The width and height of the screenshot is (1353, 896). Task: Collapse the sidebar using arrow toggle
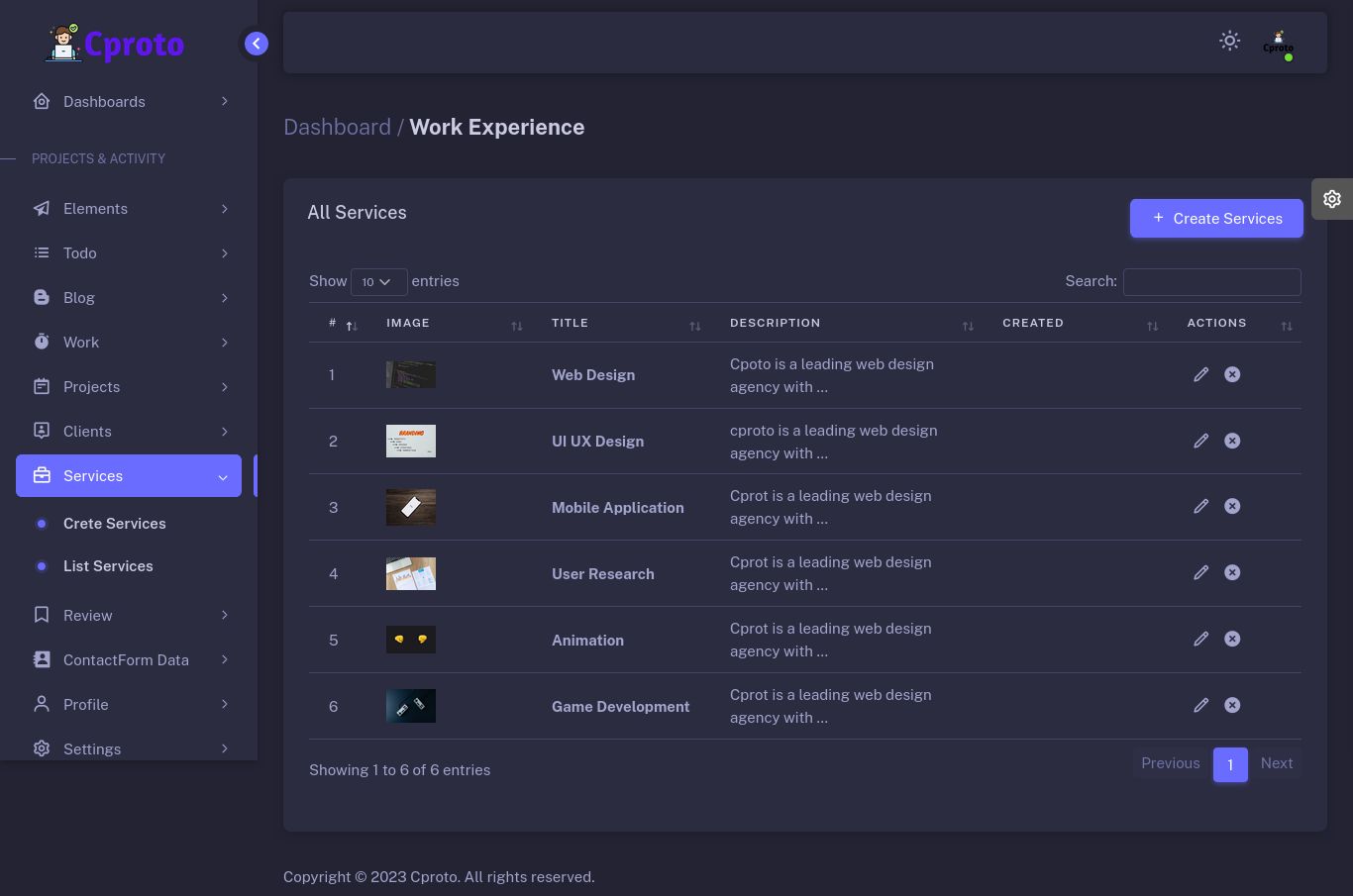[x=256, y=44]
